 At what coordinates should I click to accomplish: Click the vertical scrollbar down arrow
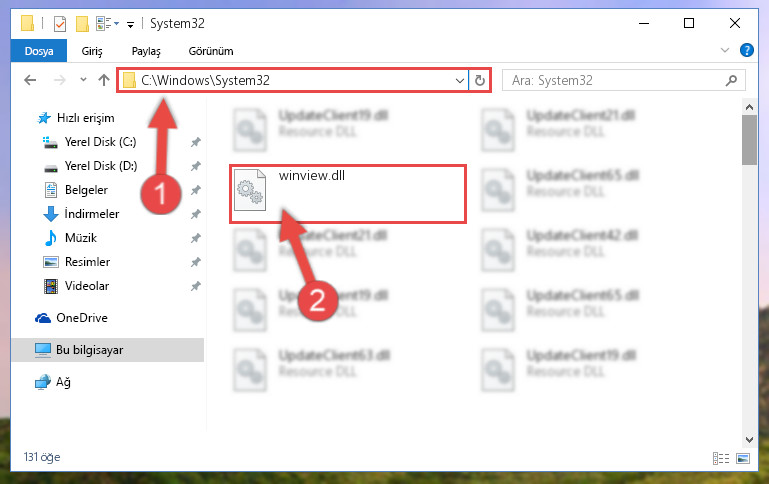[x=749, y=439]
